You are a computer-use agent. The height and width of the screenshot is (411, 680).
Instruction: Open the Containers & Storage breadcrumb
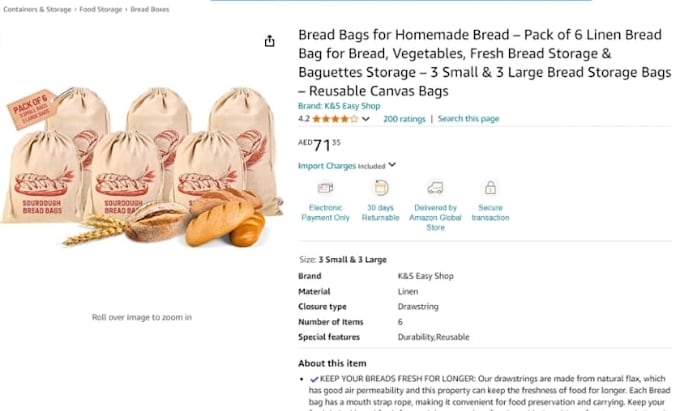[x=37, y=9]
